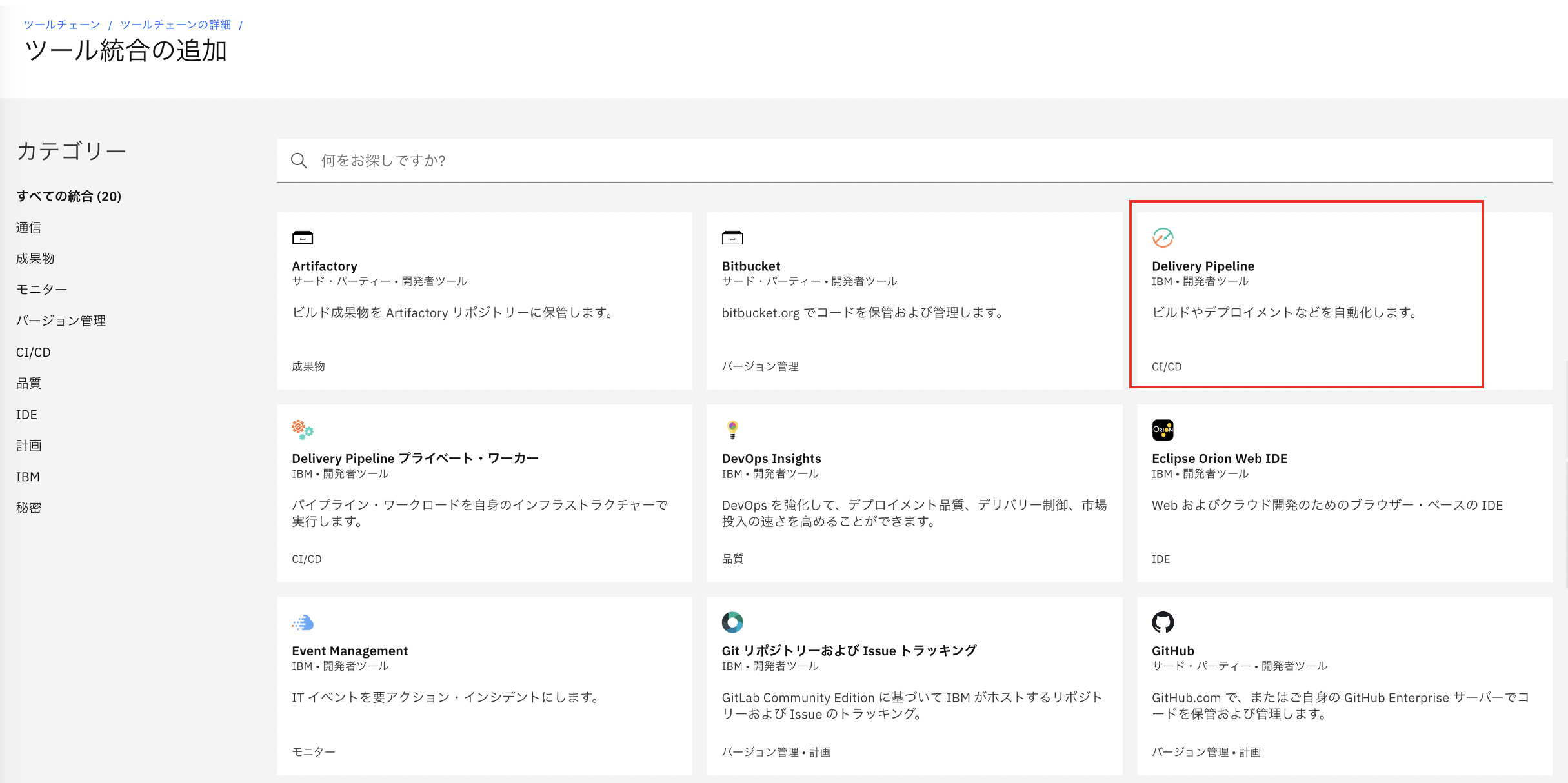Click the Event Management cloud icon
Image resolution: width=1568 pixels, height=783 pixels.
[302, 622]
